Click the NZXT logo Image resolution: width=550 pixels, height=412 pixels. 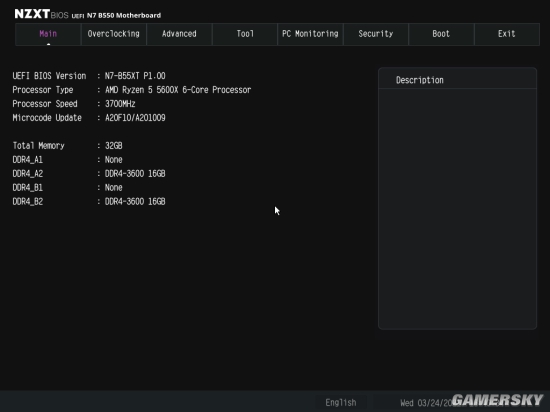(32, 14)
